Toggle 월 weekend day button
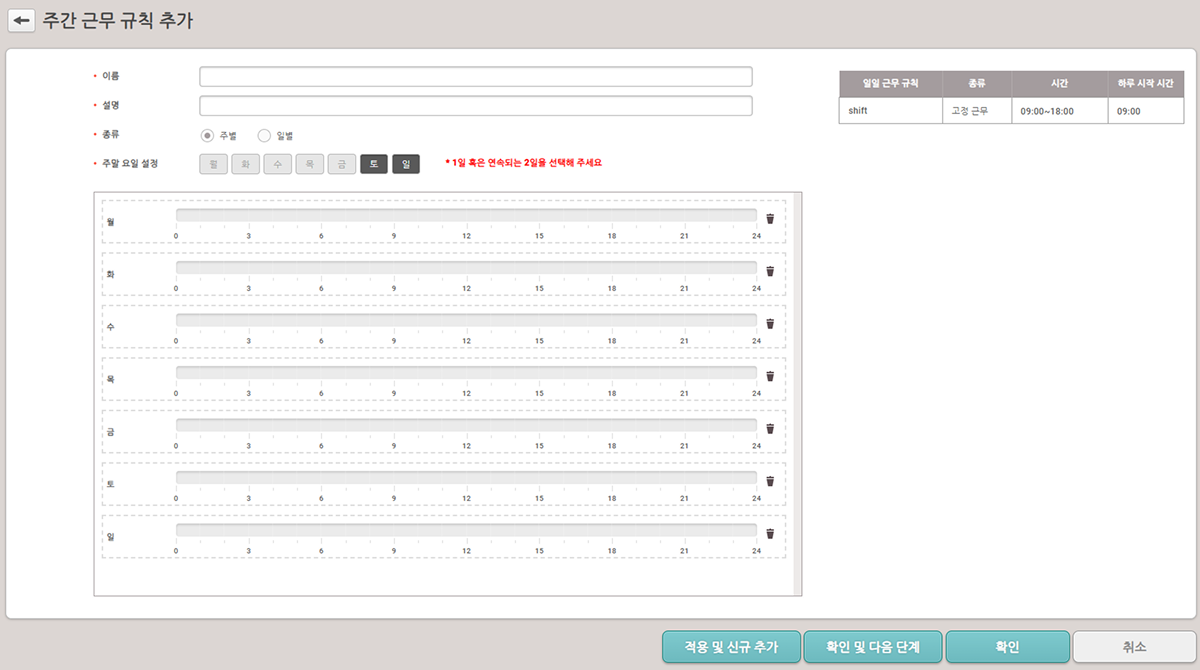Viewport: 1200px width, 670px height. coord(213,164)
